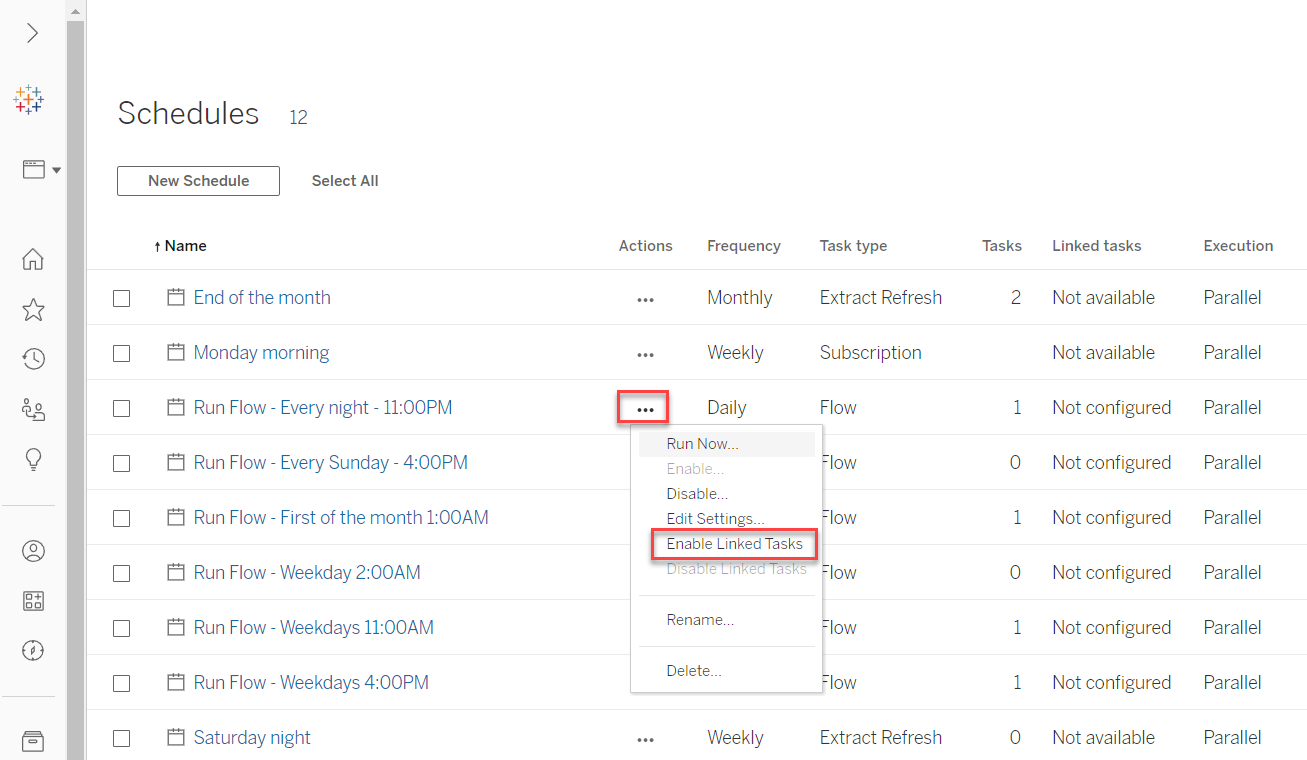The height and width of the screenshot is (760, 1307).
Task: Open the Home icon in sidebar
Action: [33, 260]
